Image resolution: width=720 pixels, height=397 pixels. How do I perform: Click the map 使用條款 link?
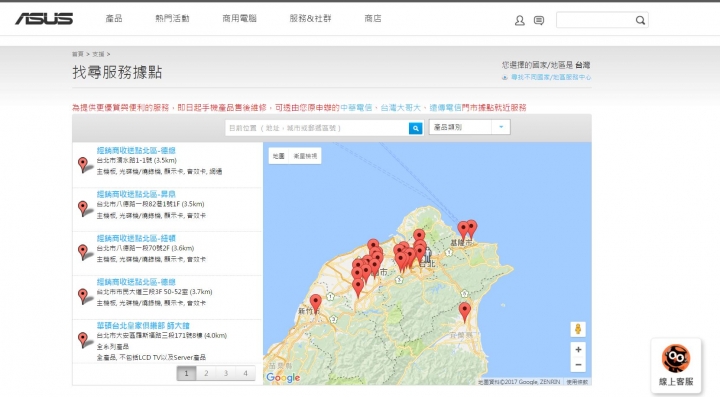point(577,382)
